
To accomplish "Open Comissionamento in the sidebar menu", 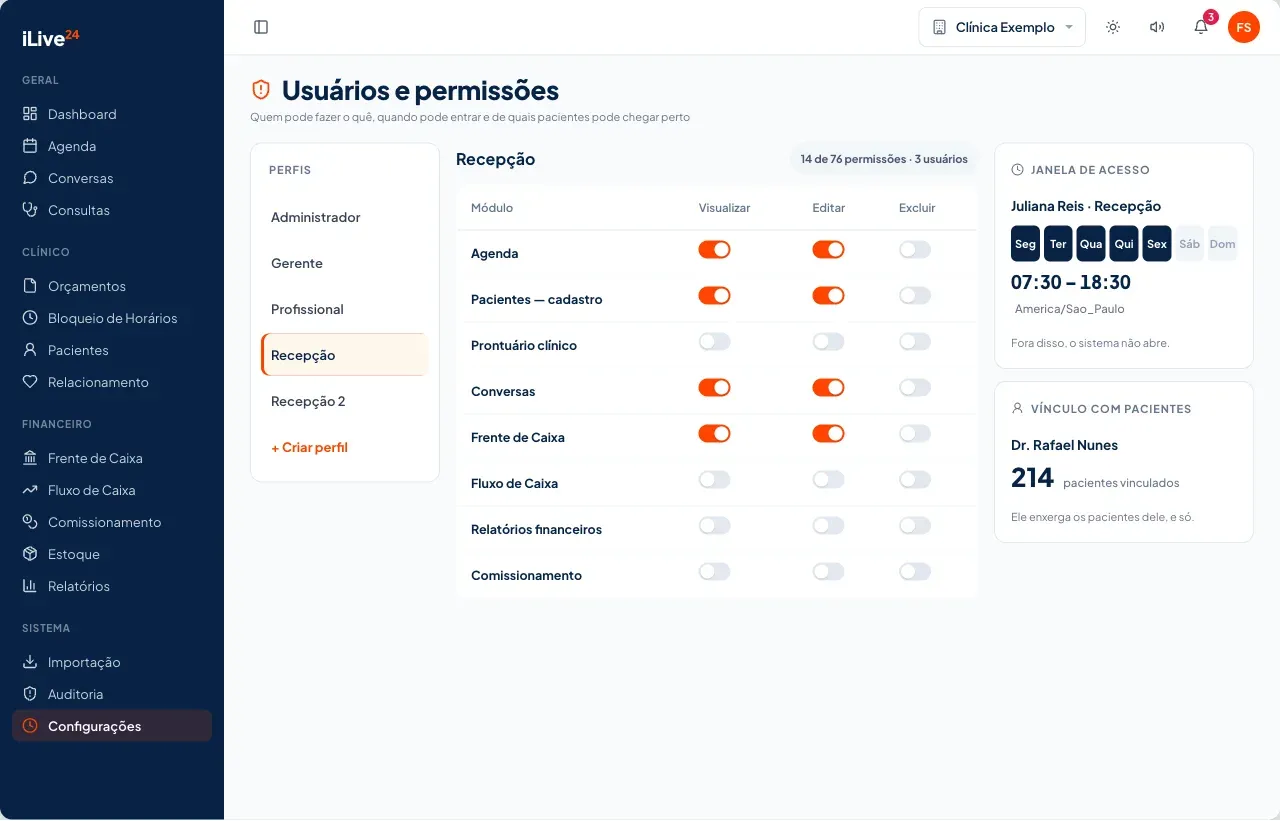I will [x=112, y=522].
